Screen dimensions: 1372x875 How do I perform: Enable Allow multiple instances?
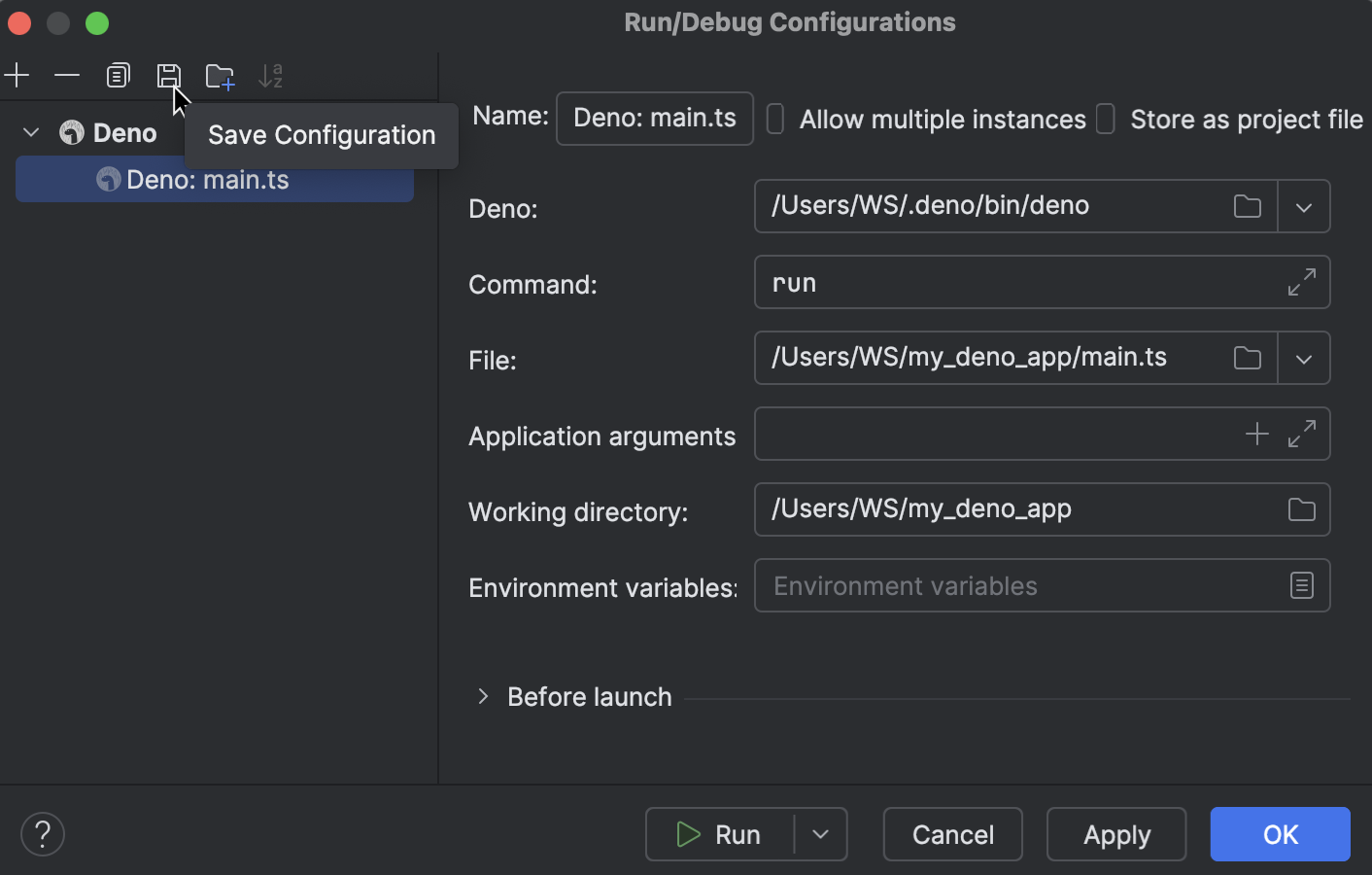[774, 119]
